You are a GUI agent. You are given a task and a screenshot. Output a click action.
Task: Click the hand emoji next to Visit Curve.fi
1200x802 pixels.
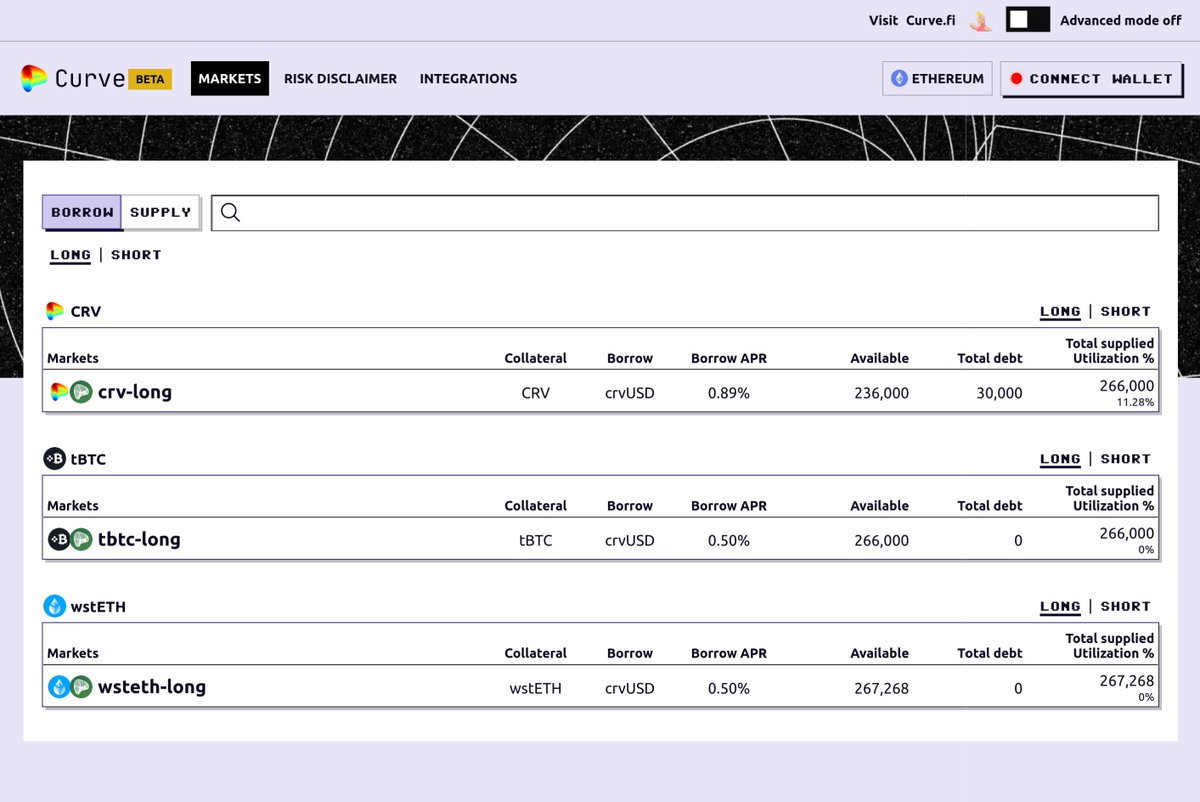coord(979,20)
